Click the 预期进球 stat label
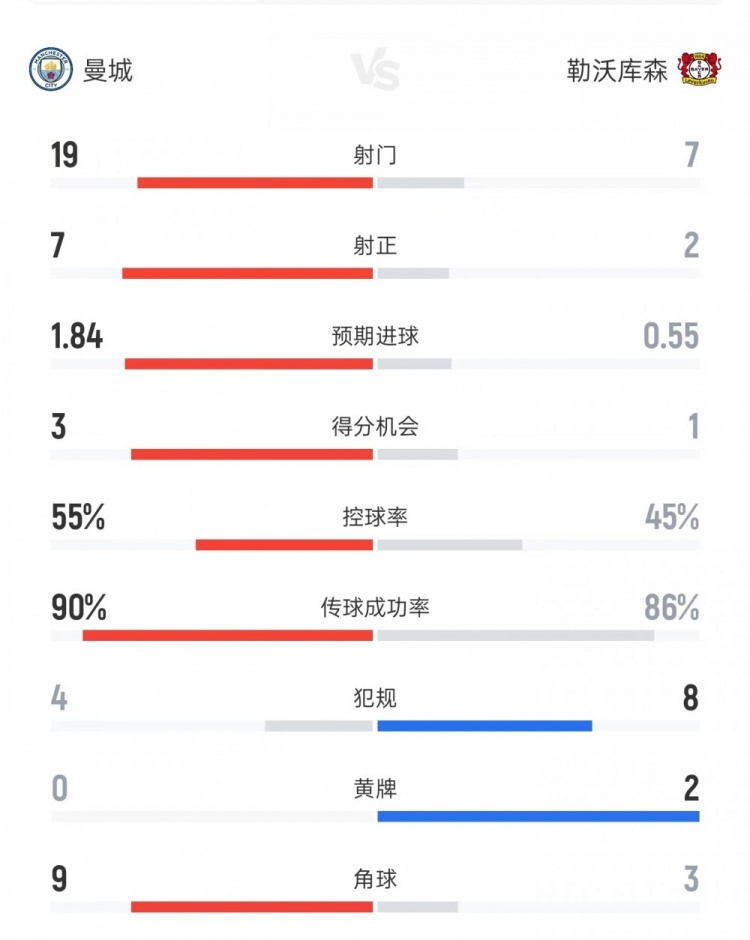 click(375, 336)
